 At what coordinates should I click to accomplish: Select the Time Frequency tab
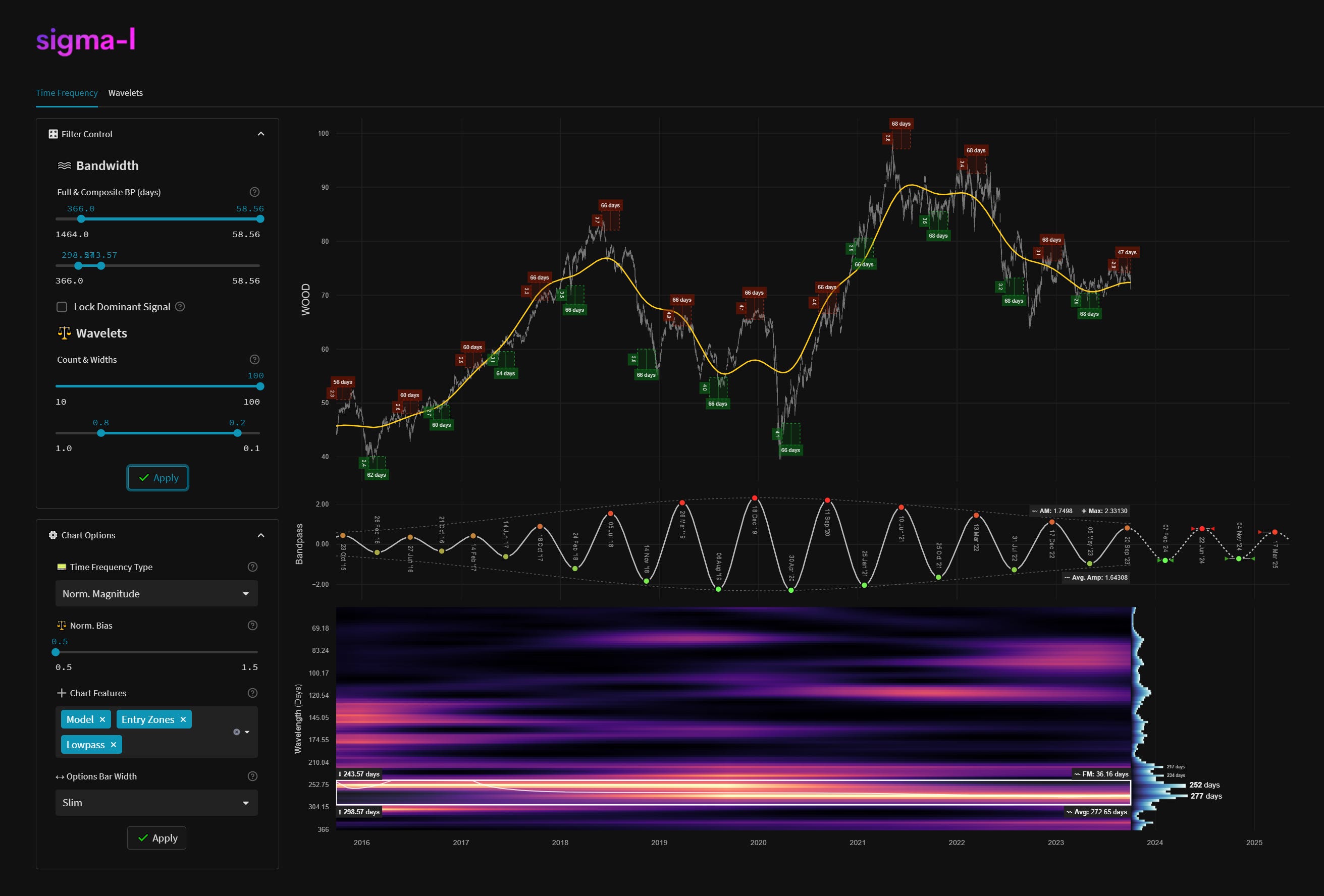(67, 93)
